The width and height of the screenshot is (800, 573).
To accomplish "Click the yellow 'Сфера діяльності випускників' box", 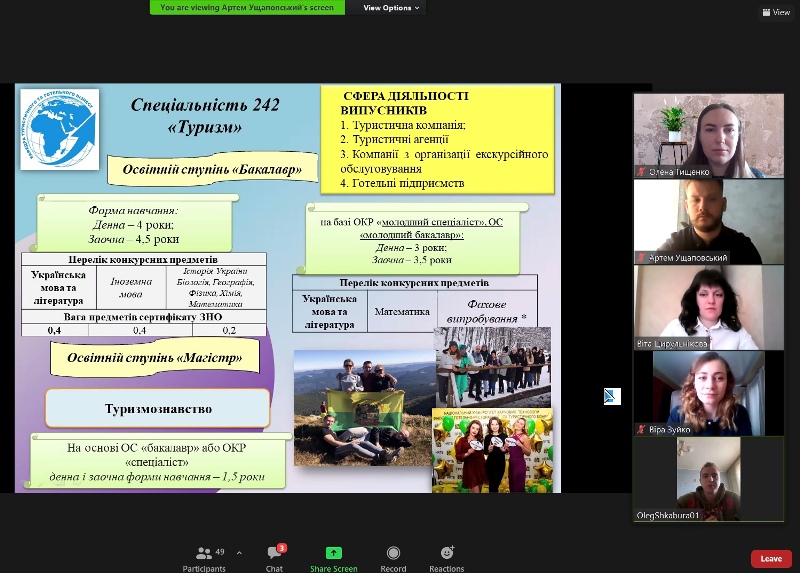I will [438, 139].
